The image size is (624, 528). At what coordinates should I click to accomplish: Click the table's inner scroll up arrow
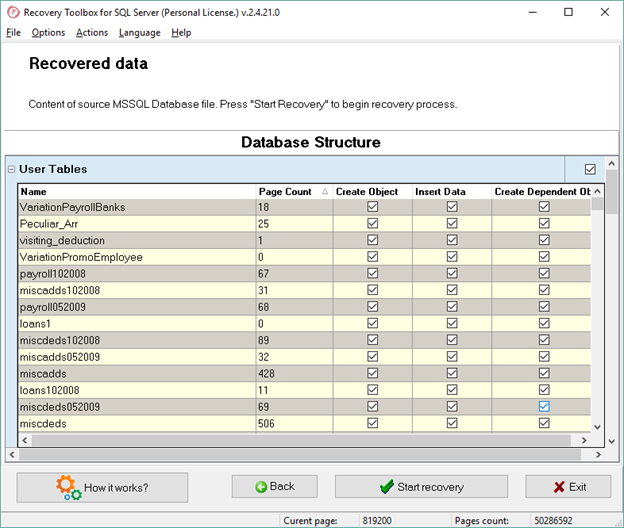(597, 191)
